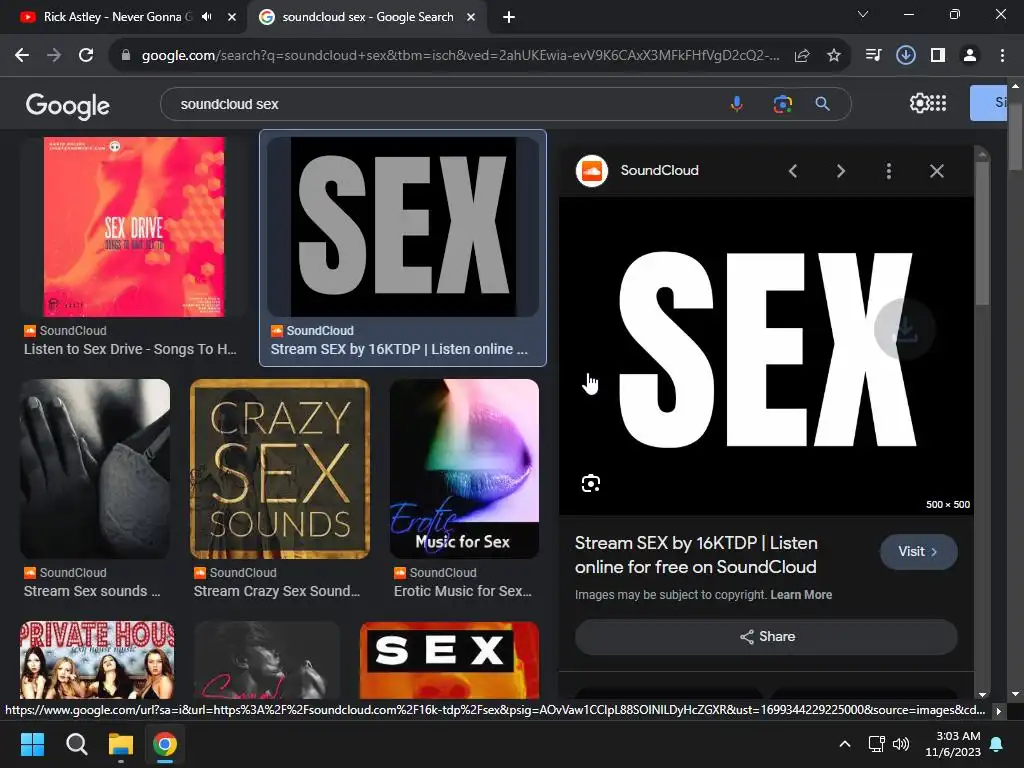Click the address bar URL
Image resolution: width=1024 pixels, height=768 pixels.
click(460, 56)
